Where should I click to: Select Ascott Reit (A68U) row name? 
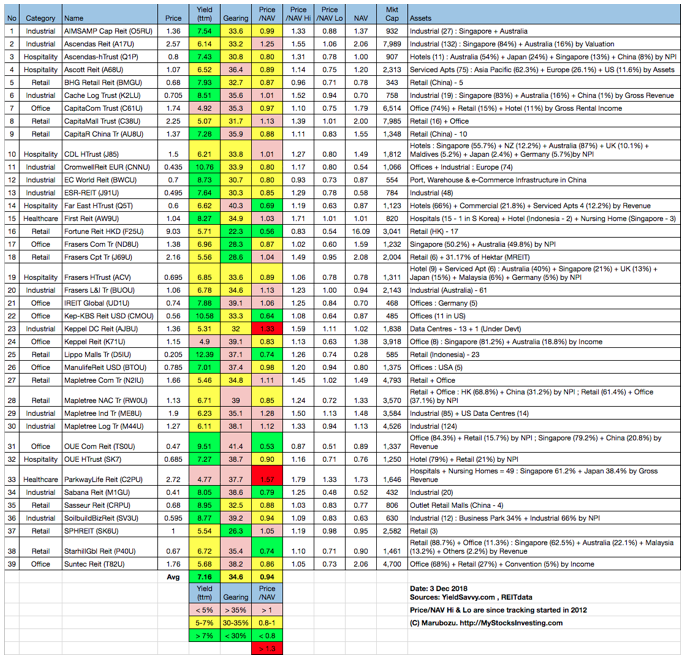pos(110,70)
